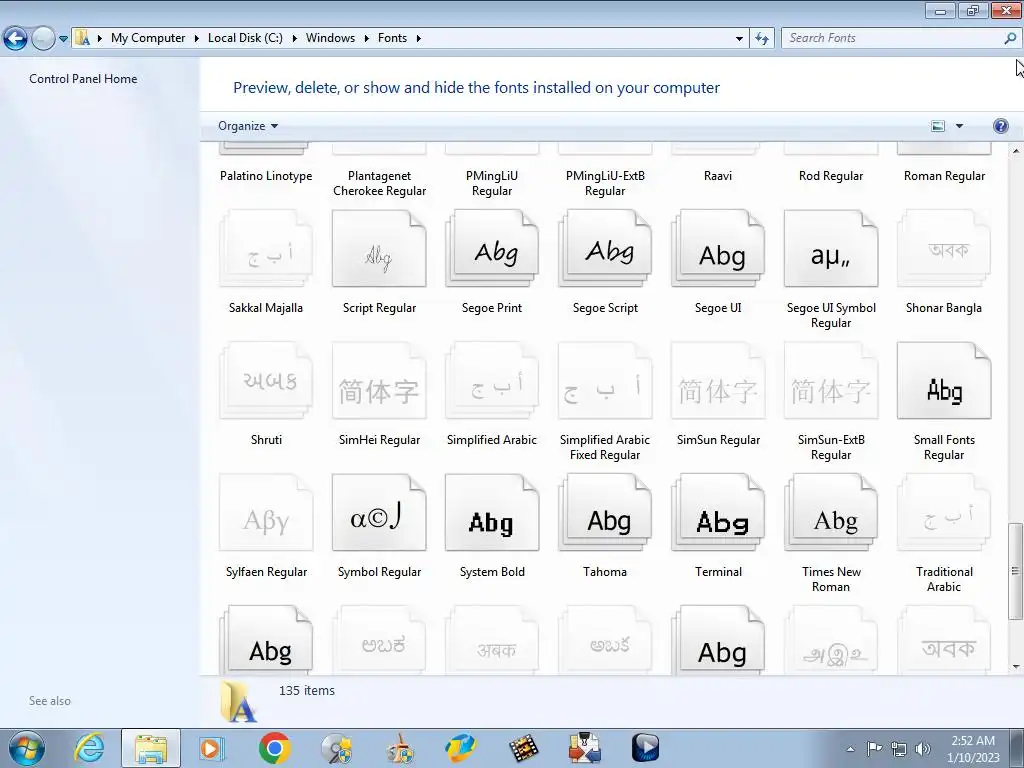Screen dimensions: 1024x768
Task: Select the Times New Roman font icon
Action: (x=831, y=513)
